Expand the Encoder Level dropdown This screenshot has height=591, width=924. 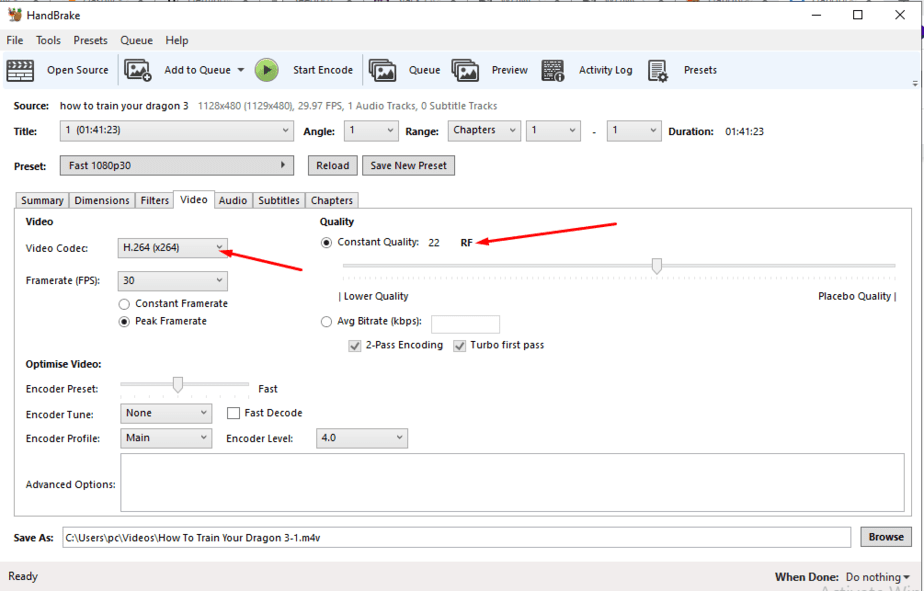(362, 438)
